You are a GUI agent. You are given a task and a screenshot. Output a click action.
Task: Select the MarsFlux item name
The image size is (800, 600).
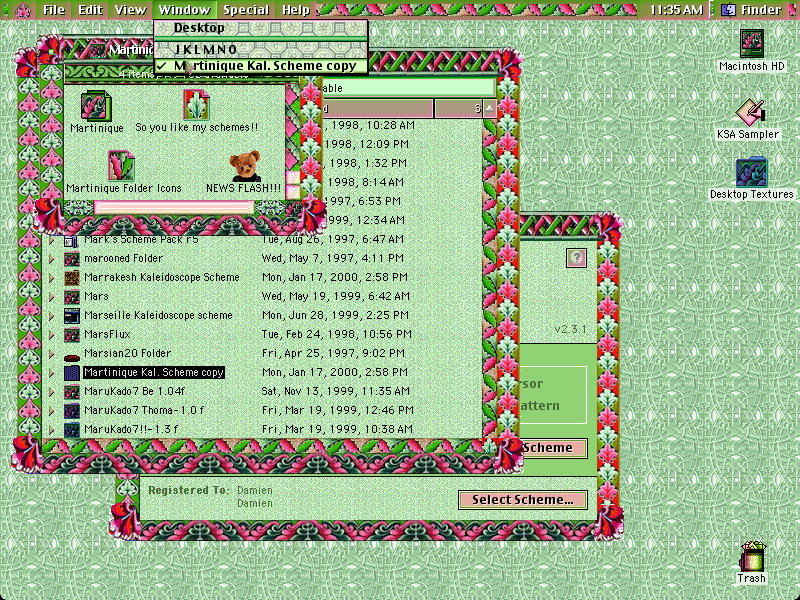pyautogui.click(x=107, y=335)
